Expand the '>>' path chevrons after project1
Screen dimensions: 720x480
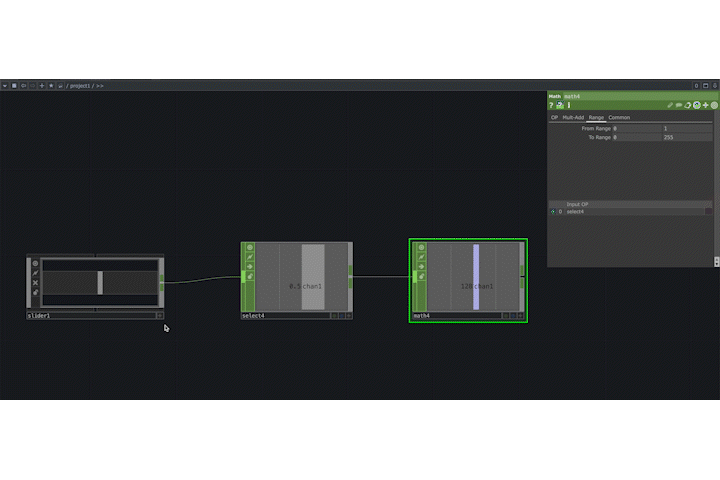coord(100,86)
